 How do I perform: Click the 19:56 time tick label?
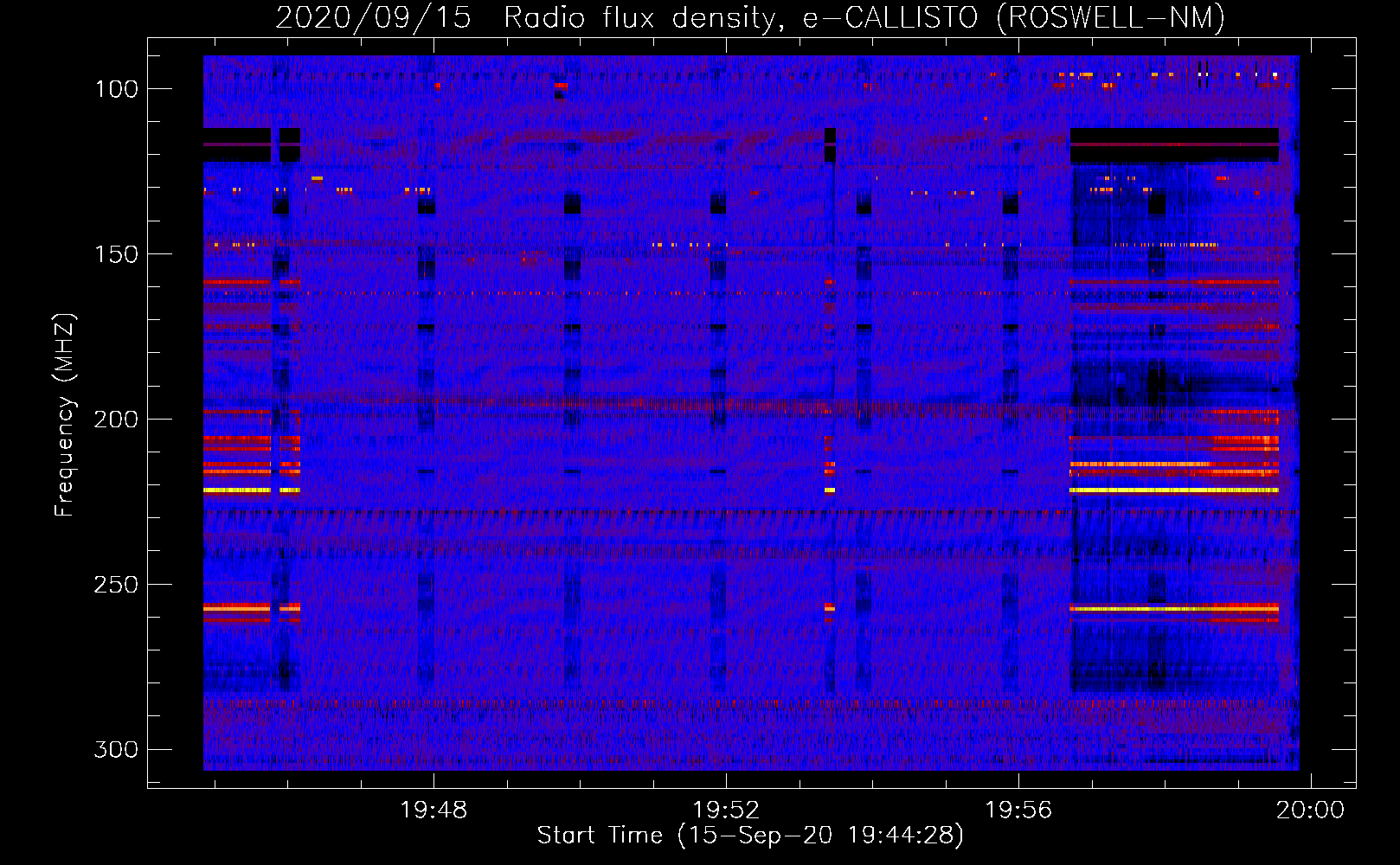1018,810
